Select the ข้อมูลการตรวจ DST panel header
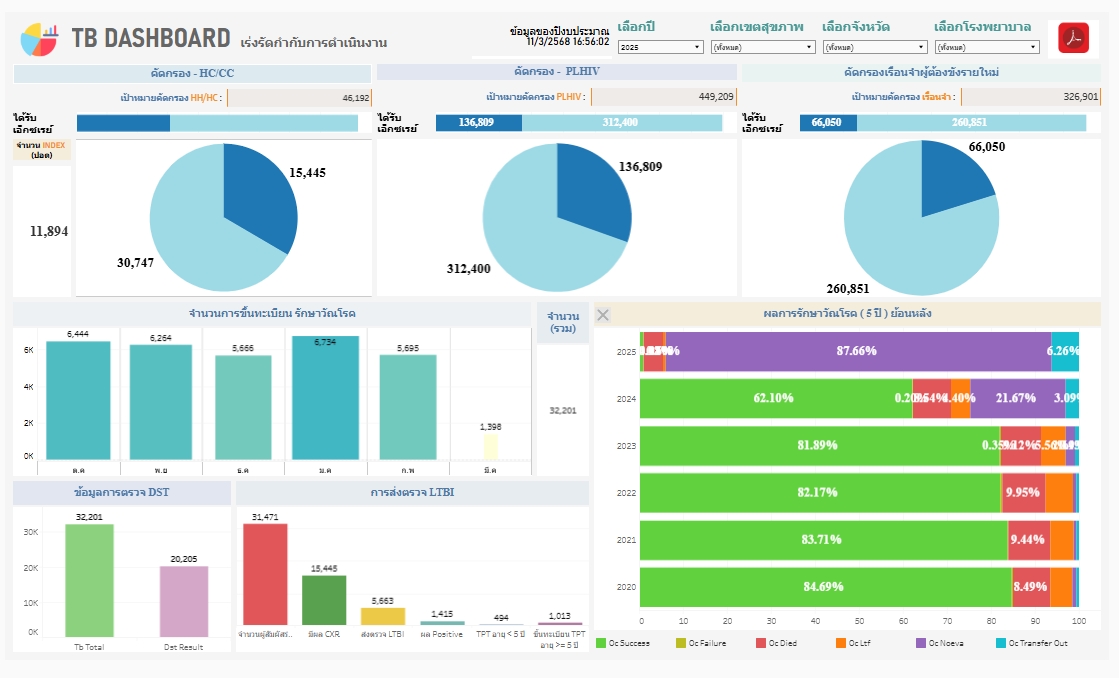 pos(119,491)
